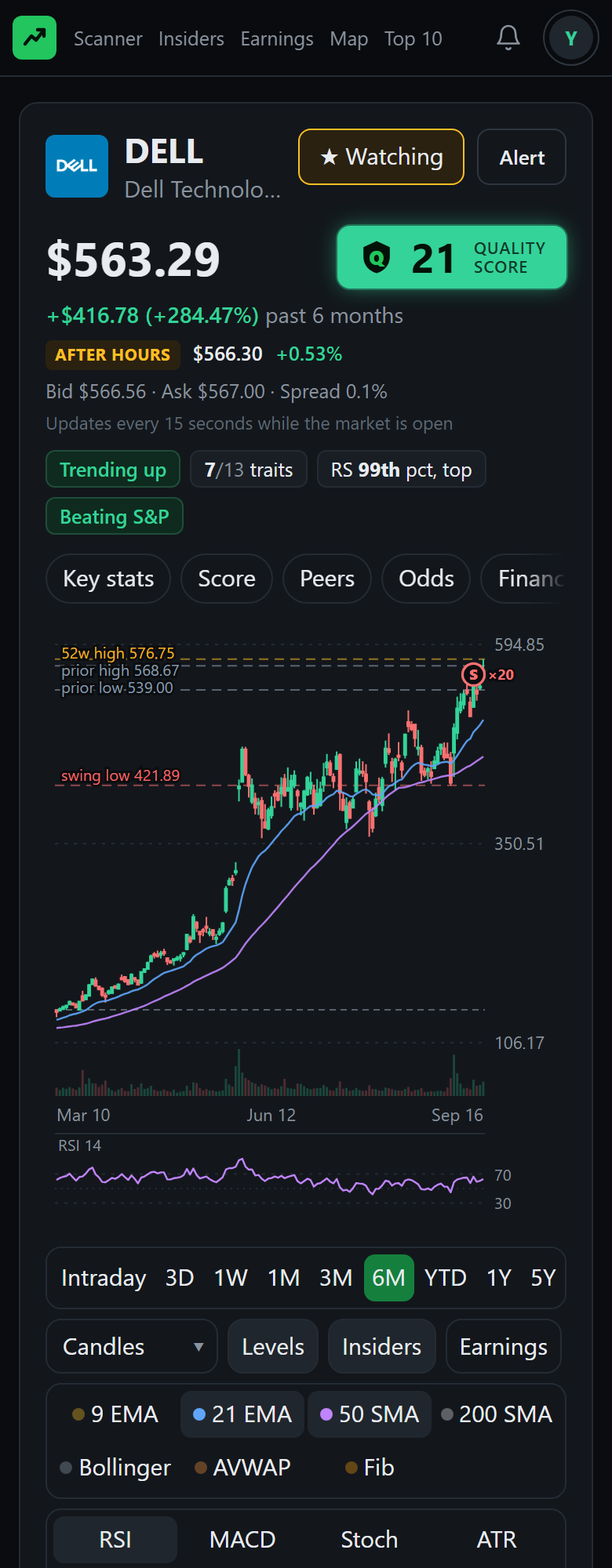Viewport: 612px width, 1568px height.
Task: Toggle the 9 EMA indicator
Action: tap(115, 1414)
